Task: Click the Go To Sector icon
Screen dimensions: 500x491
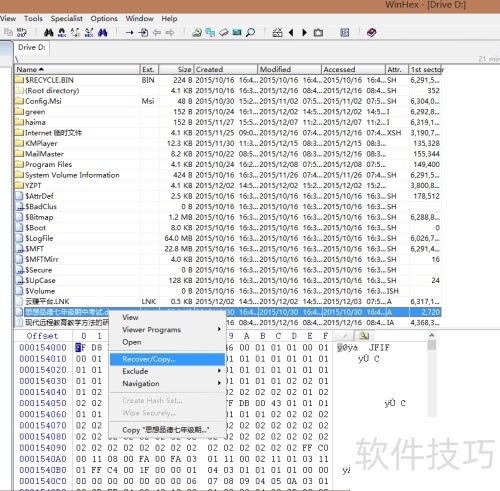Action: 143,32
